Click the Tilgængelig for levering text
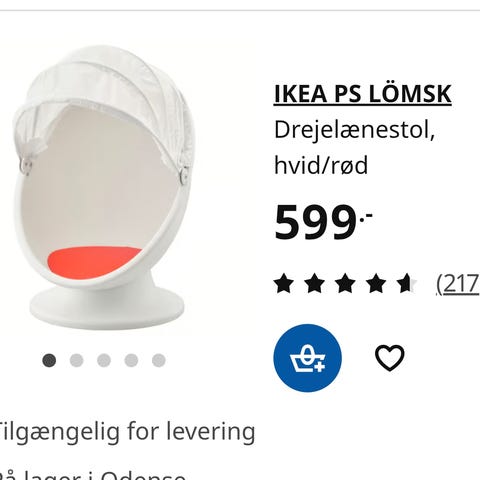The image size is (480, 480). [127, 432]
